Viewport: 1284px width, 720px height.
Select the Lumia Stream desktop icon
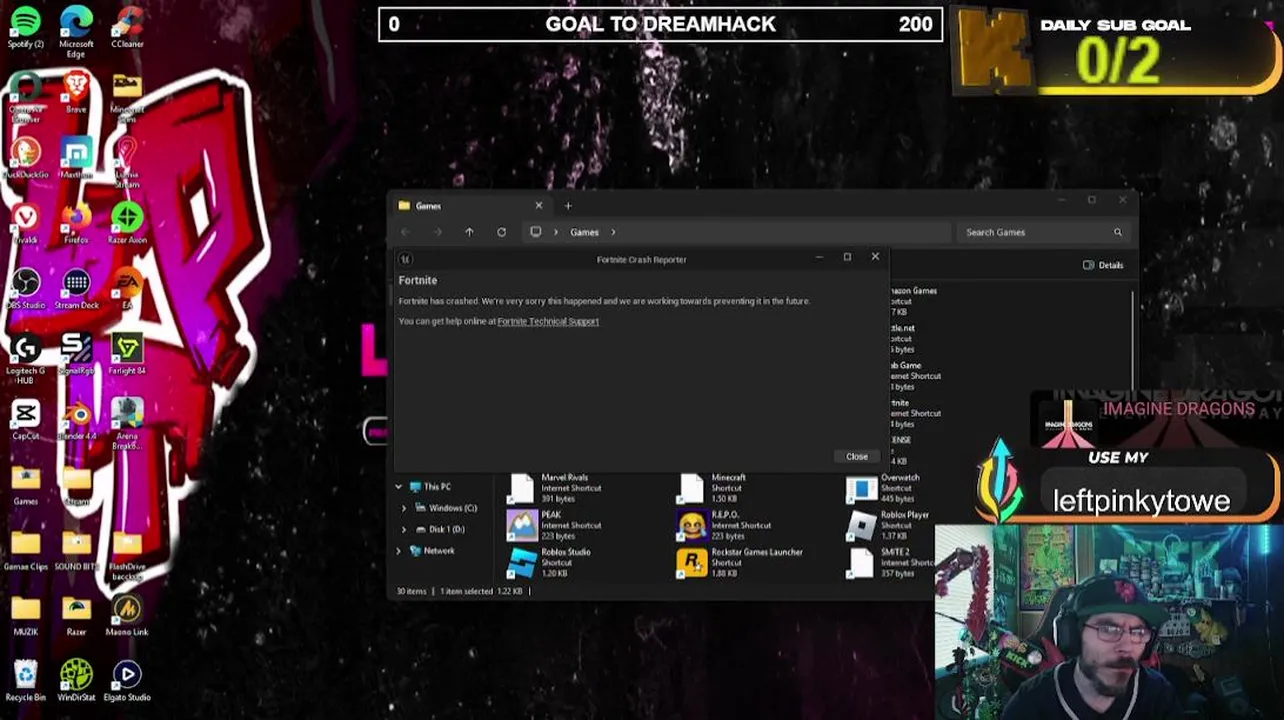pyautogui.click(x=127, y=163)
